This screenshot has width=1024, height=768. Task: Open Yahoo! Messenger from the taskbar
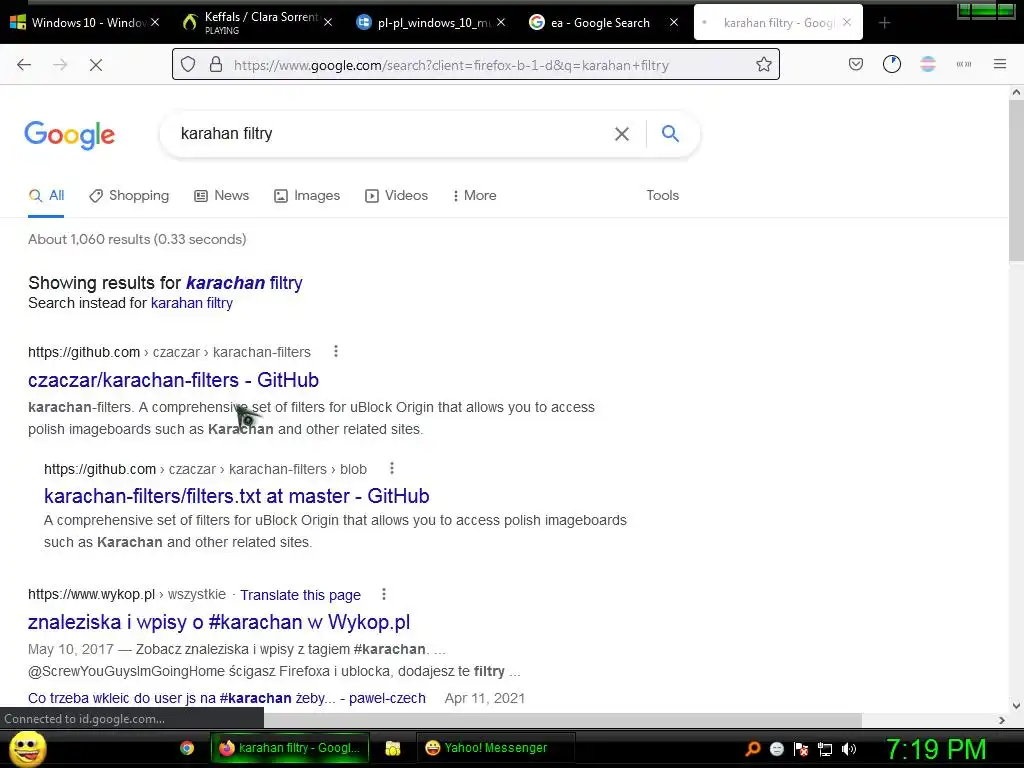click(x=496, y=748)
